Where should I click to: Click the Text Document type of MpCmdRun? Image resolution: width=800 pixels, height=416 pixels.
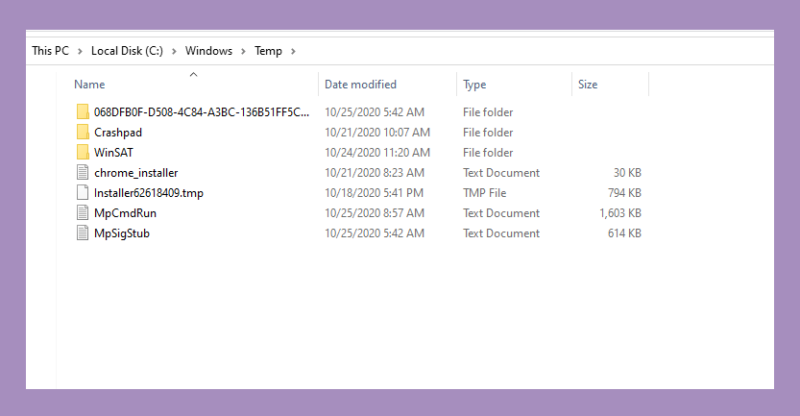pyautogui.click(x=501, y=213)
